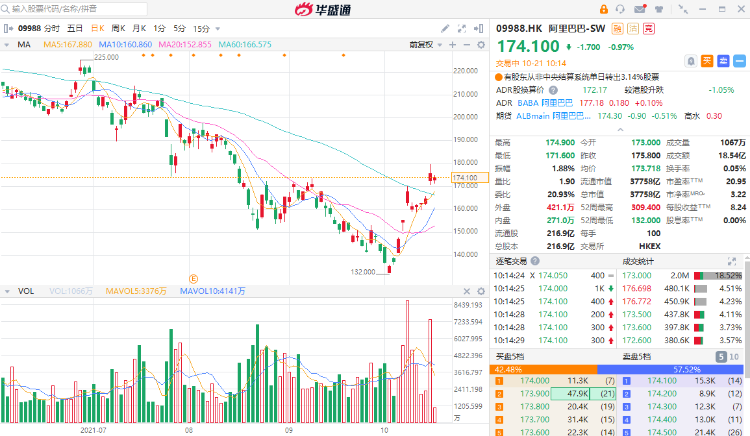Toggle the right side panel icon
The height and width of the screenshot is (436, 750).
(479, 29)
